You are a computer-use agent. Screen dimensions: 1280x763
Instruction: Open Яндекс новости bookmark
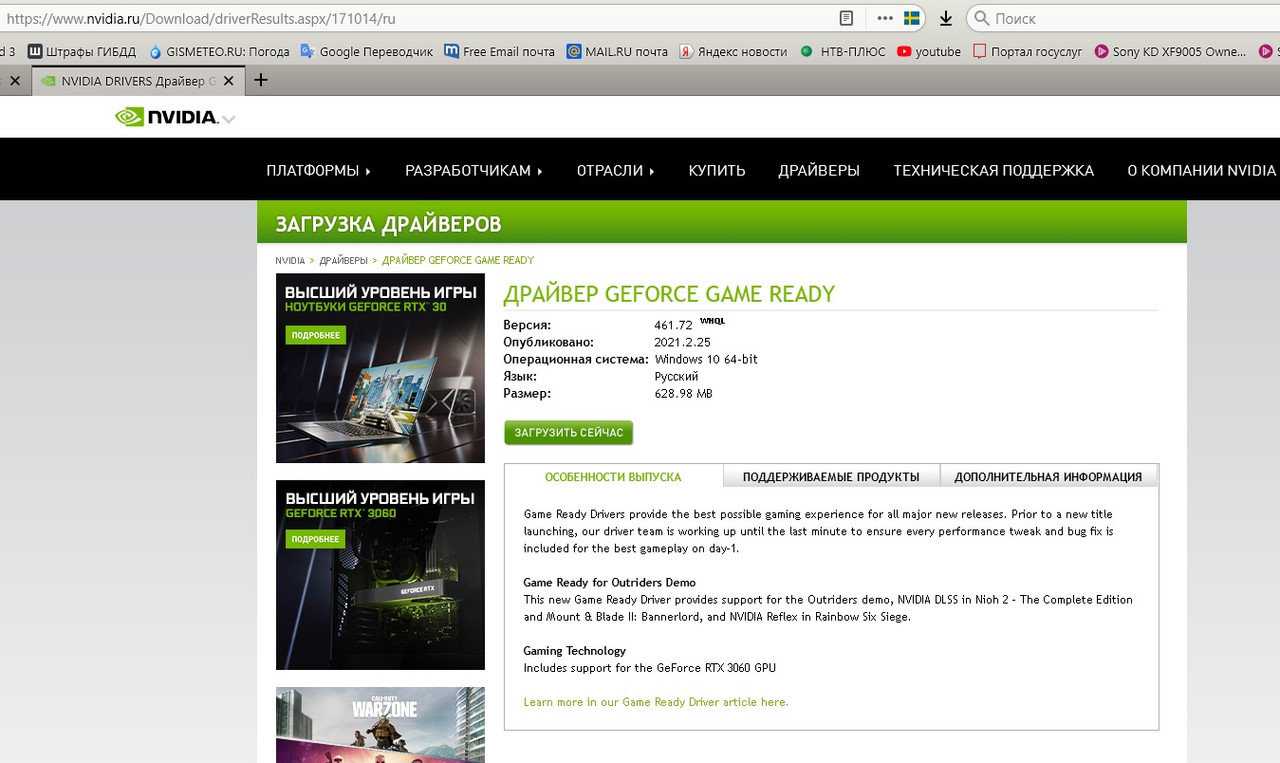tap(733, 51)
